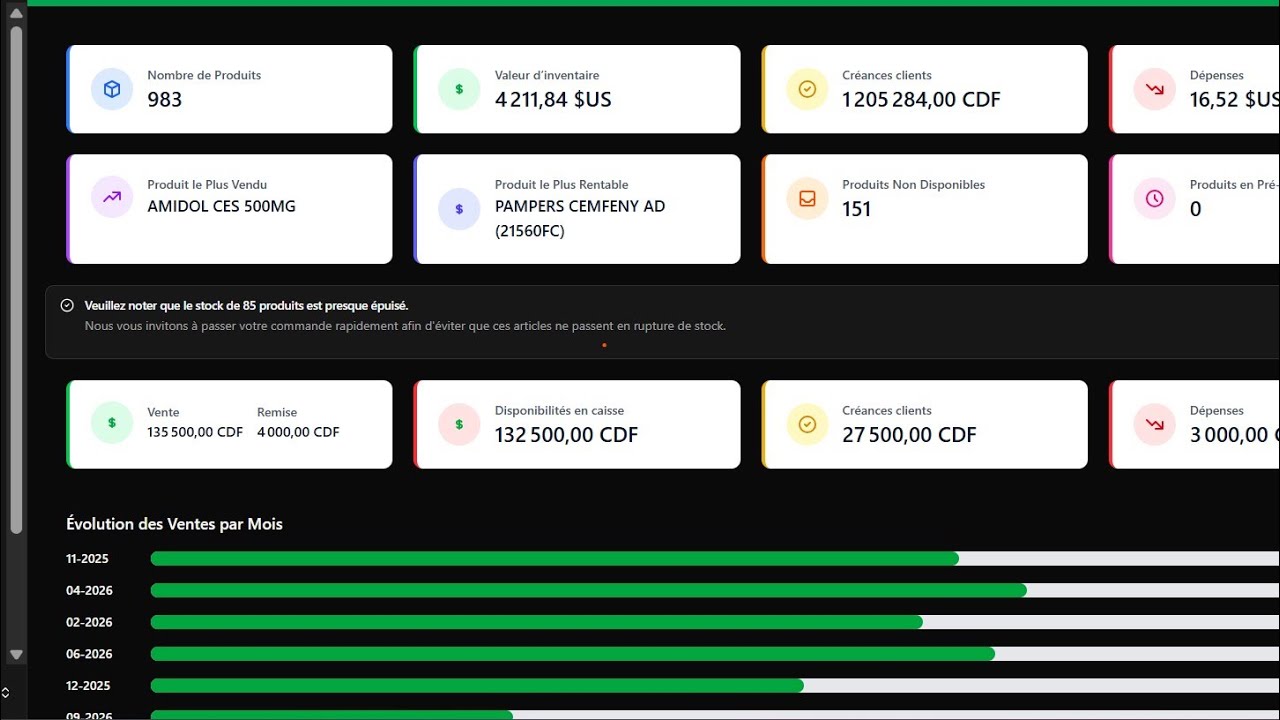
Task: Click the 04-2026 sales progress bar
Action: pyautogui.click(x=715, y=590)
